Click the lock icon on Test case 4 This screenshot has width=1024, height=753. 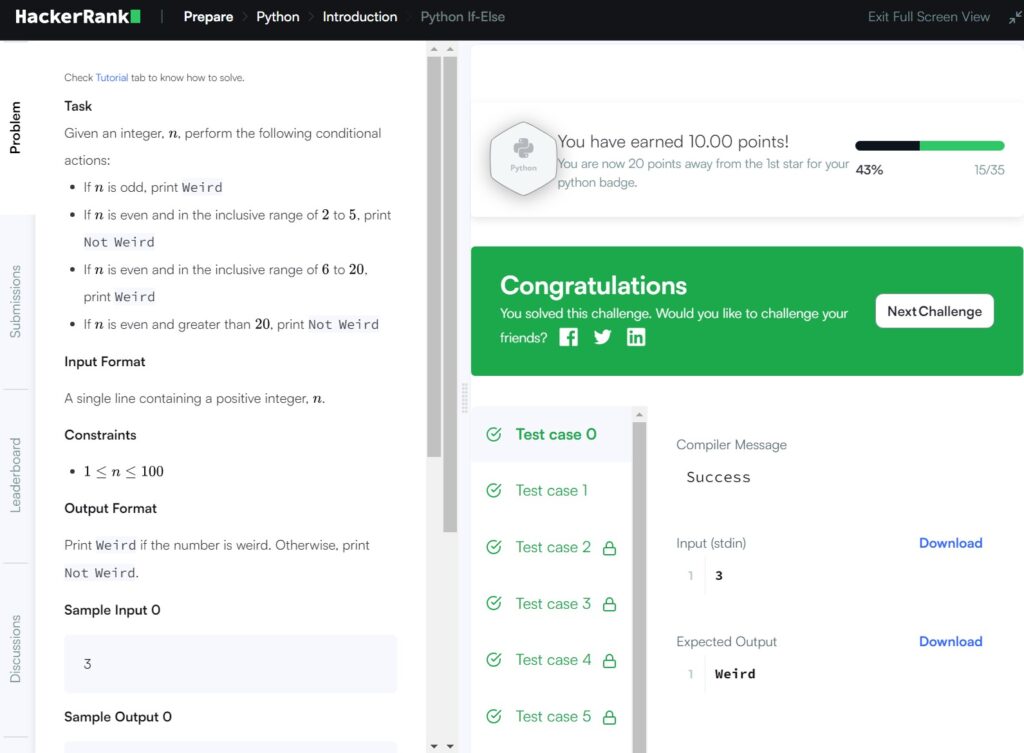pyautogui.click(x=609, y=661)
